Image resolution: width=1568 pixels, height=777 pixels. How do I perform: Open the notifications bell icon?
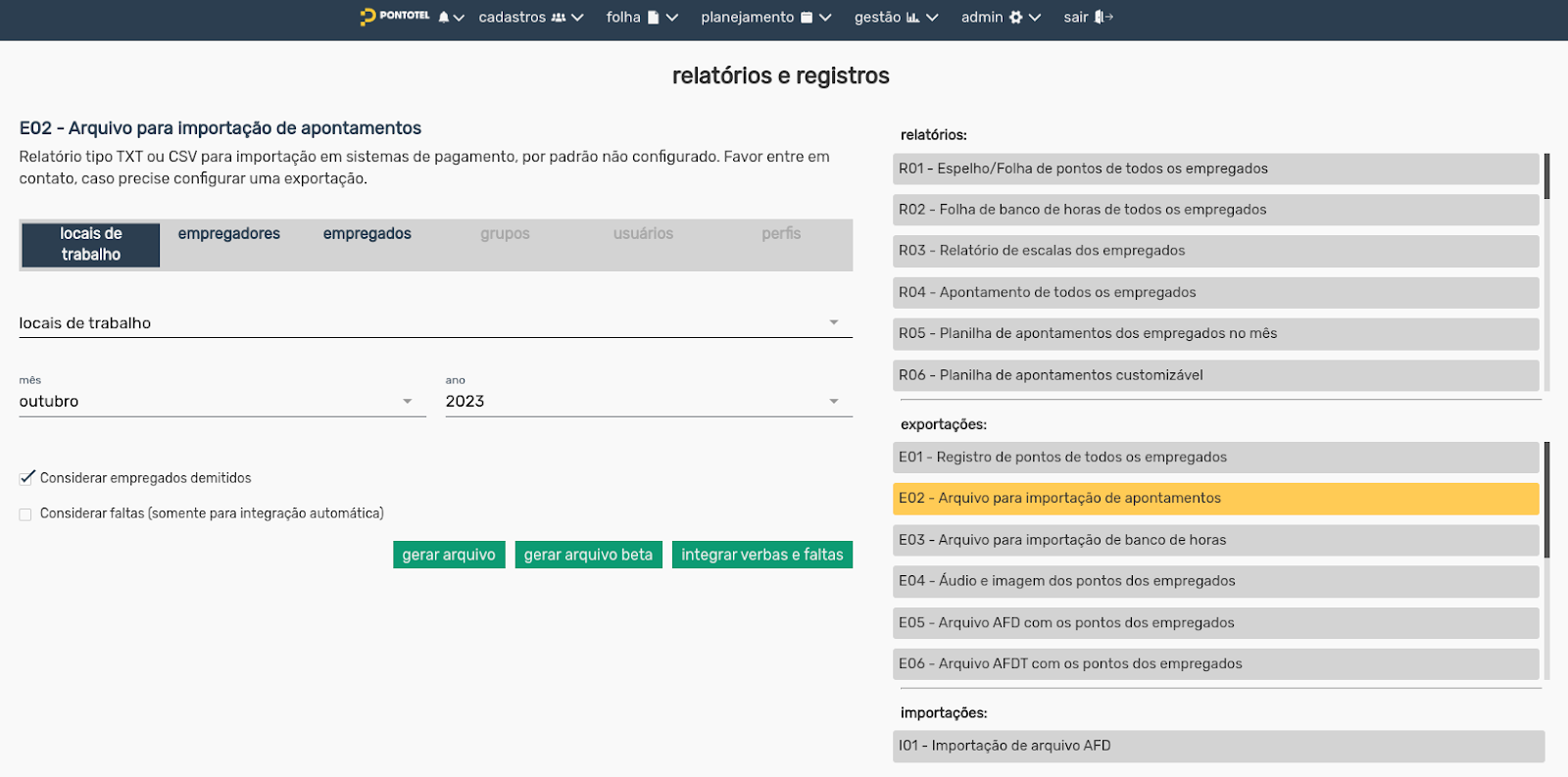444,18
